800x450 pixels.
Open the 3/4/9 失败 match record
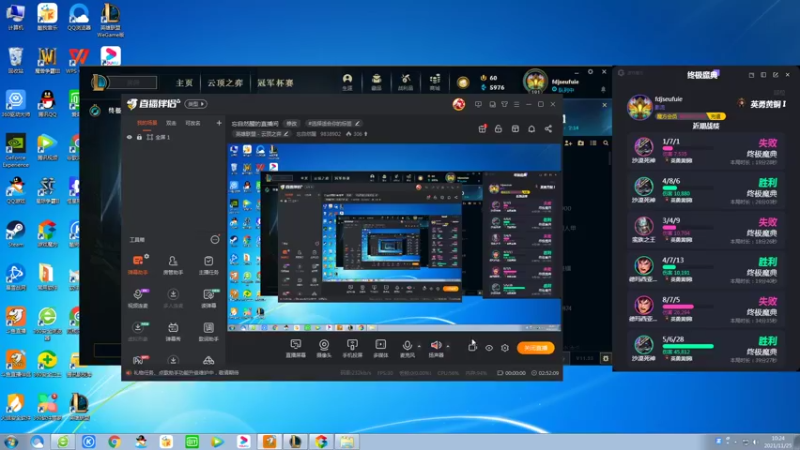coord(705,230)
